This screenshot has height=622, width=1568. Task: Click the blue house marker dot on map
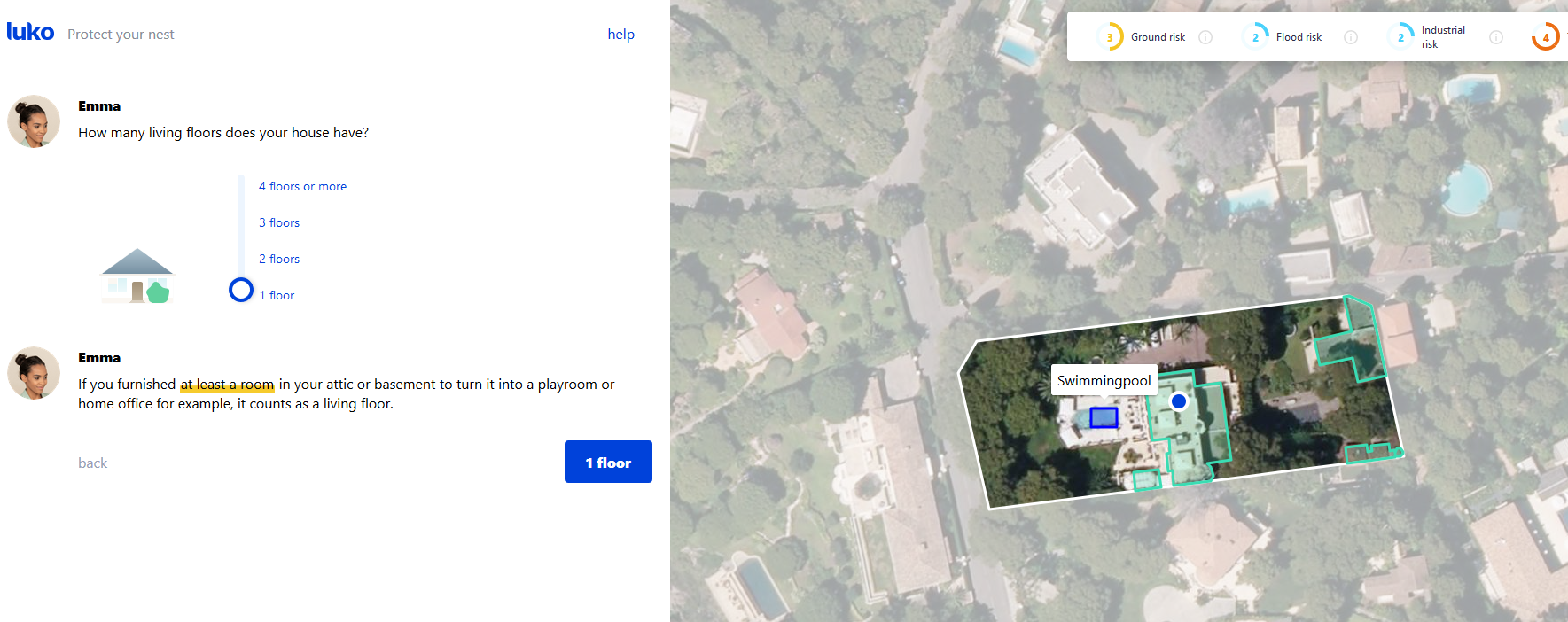coord(1179,401)
